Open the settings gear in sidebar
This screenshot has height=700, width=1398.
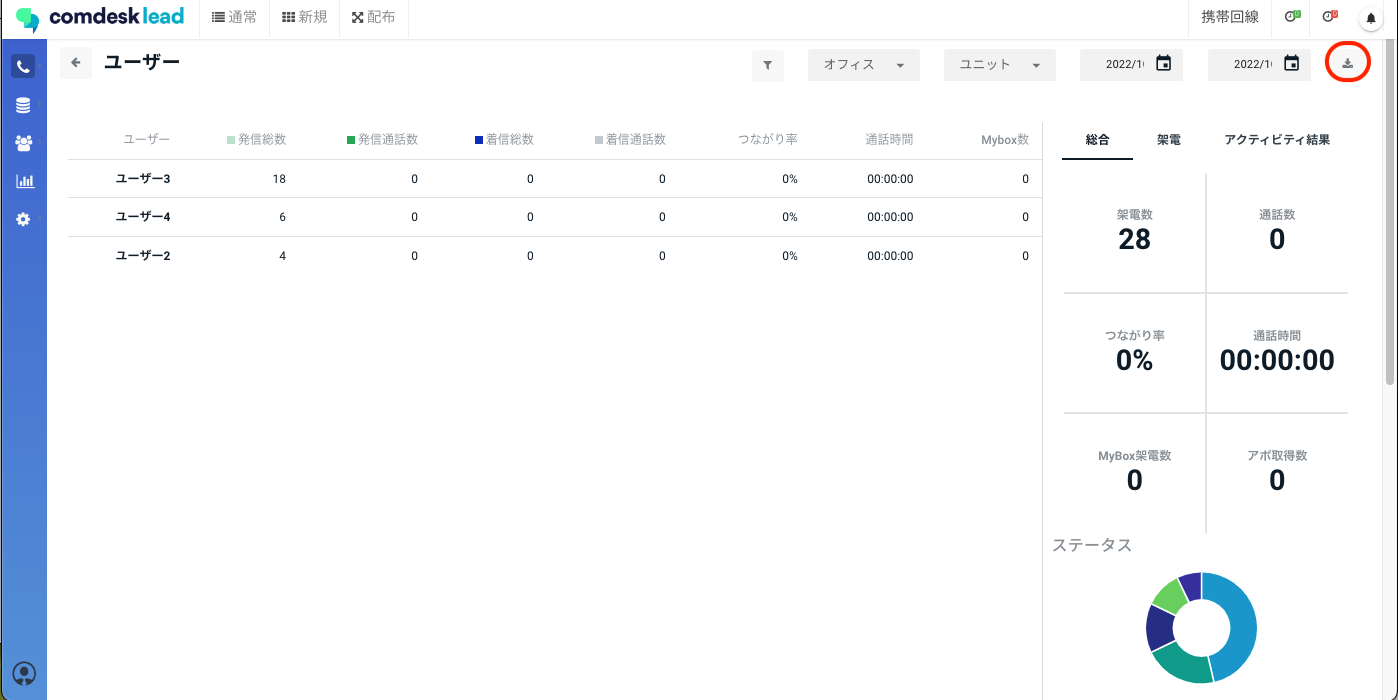click(23, 219)
